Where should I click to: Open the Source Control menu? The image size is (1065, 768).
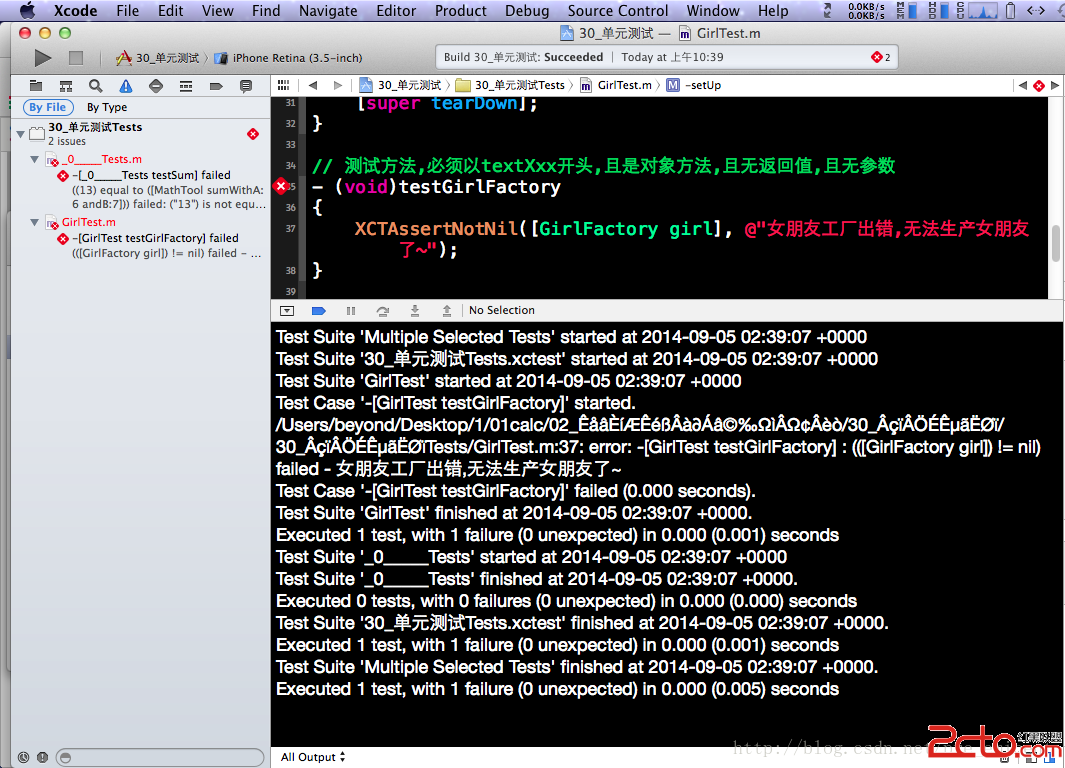(x=618, y=11)
